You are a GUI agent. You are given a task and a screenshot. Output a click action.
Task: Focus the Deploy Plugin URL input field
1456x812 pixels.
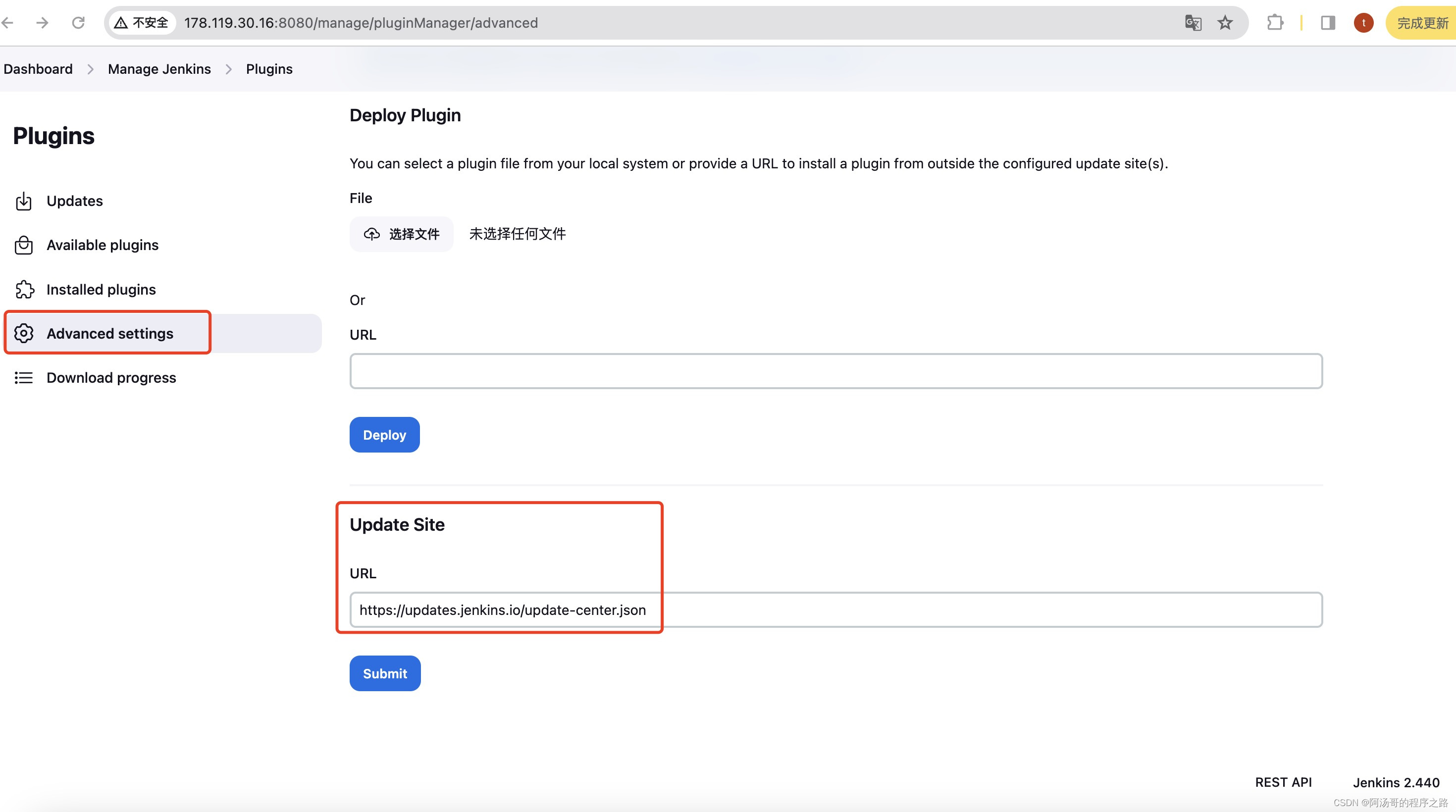(836, 371)
